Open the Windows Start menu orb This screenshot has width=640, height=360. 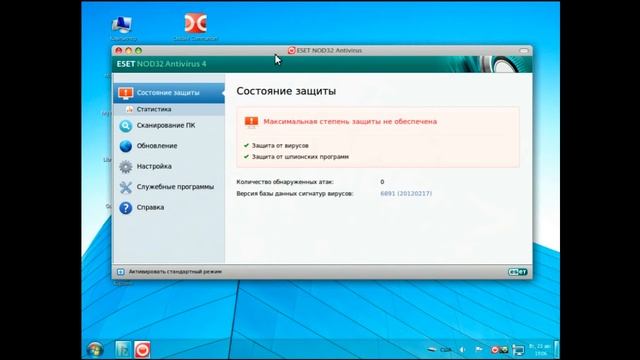96,349
